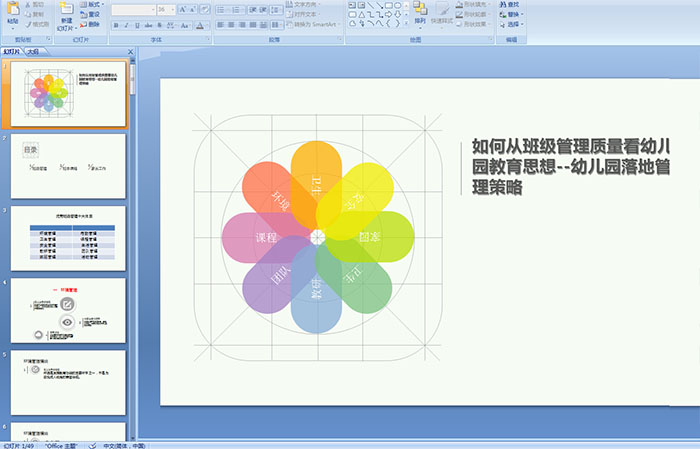This screenshot has height=449, width=700.
Task: Open the Shape Effects menu
Action: (x=473, y=25)
